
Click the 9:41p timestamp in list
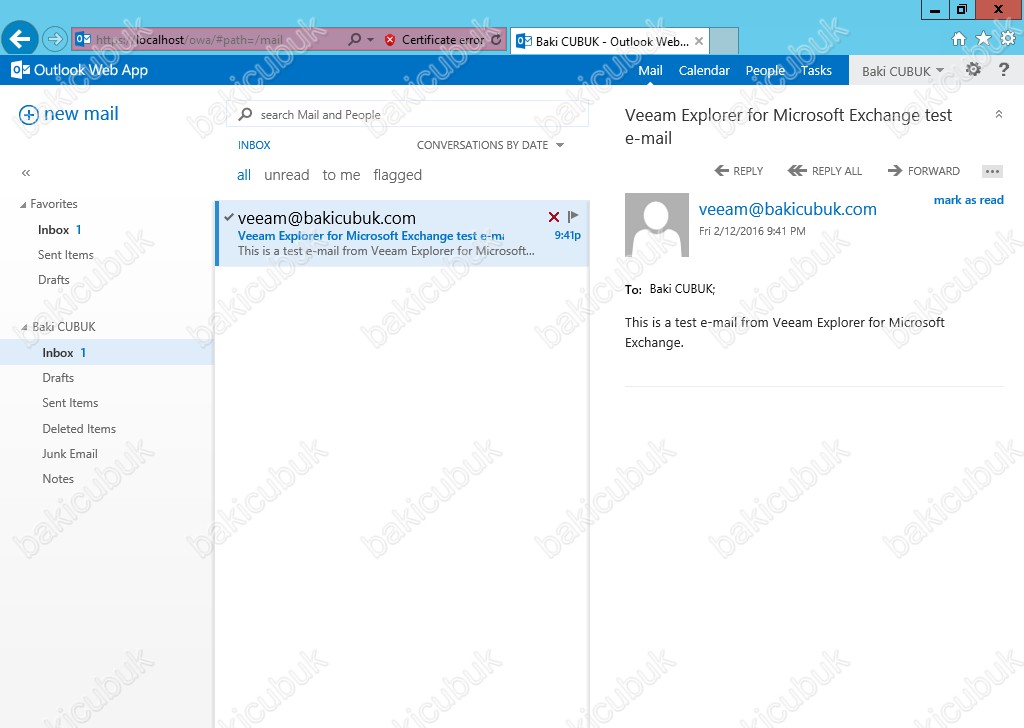tap(568, 235)
